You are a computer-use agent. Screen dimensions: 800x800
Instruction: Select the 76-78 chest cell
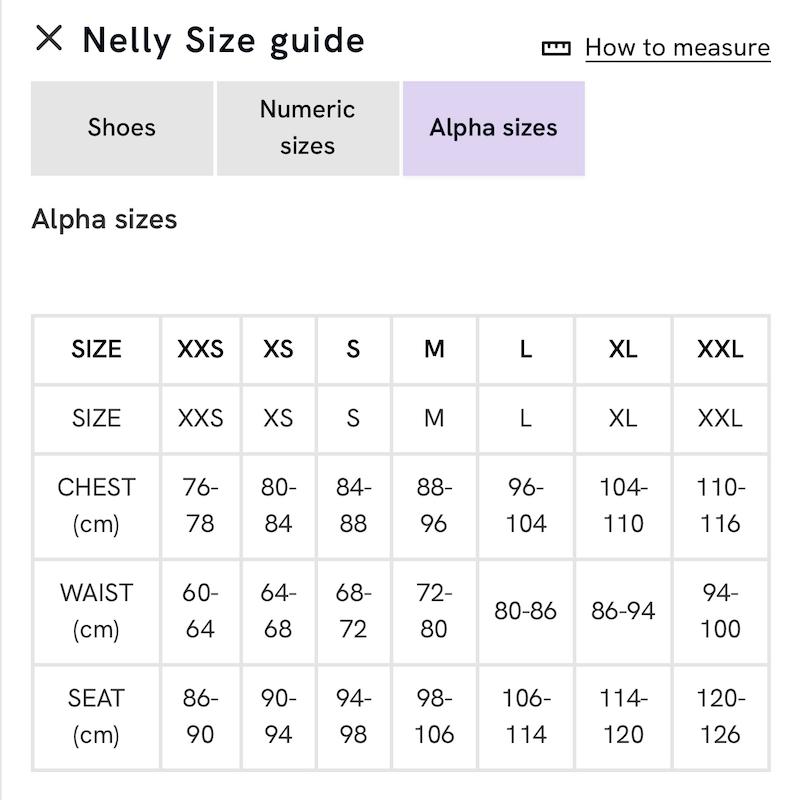pos(201,506)
